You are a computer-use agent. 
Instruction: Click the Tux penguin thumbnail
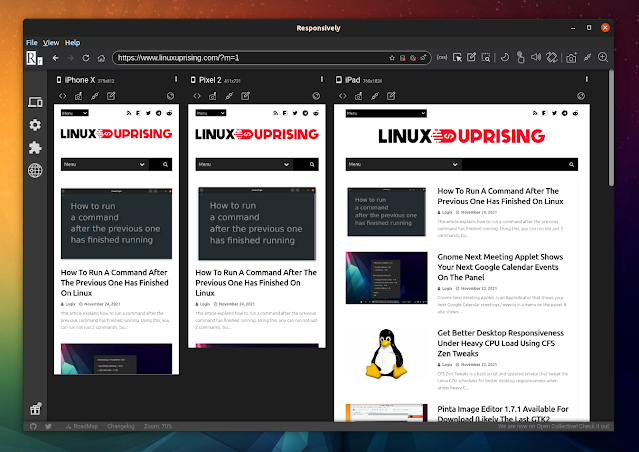click(x=386, y=353)
